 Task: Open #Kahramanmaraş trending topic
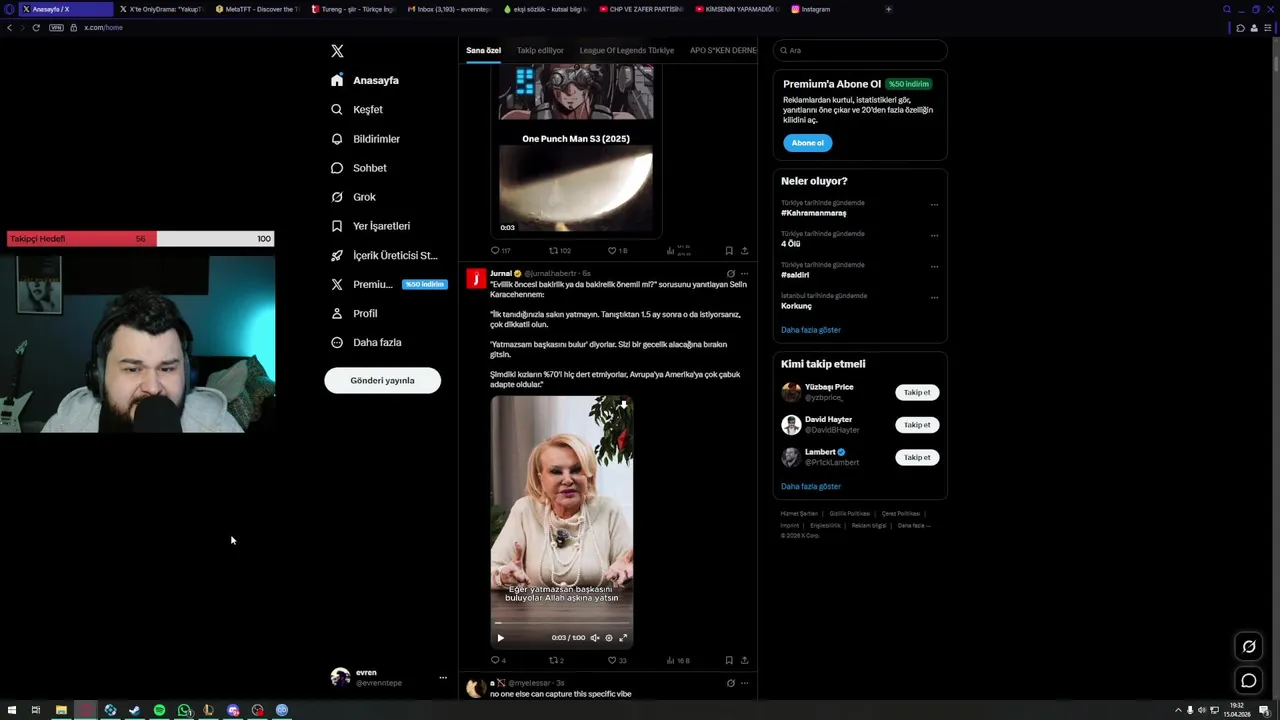point(814,213)
